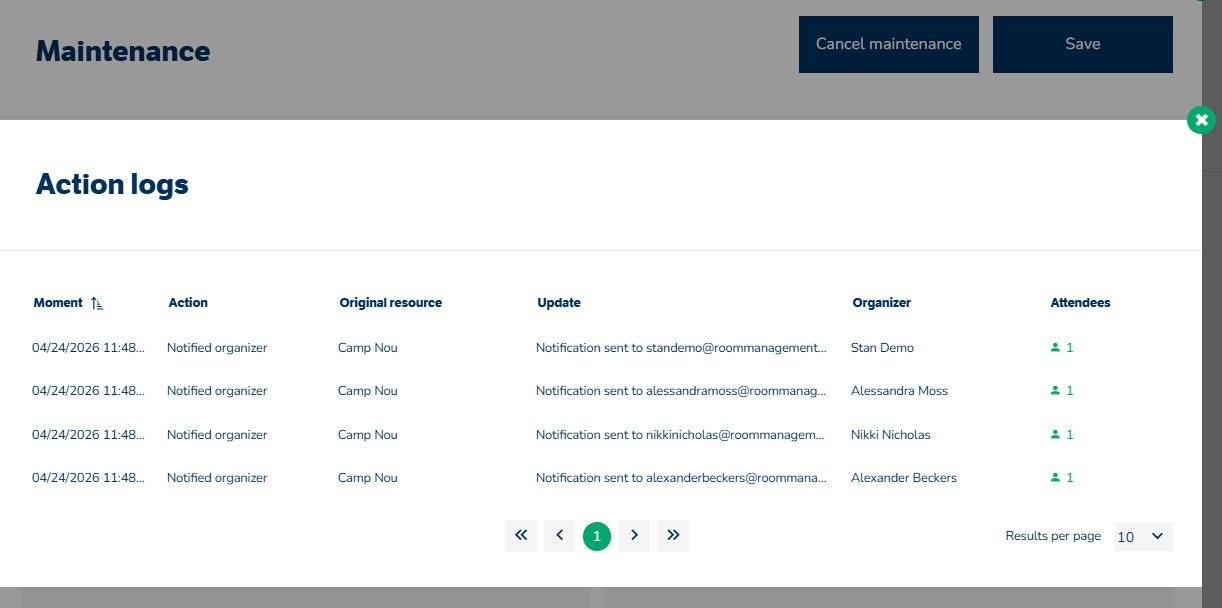Image resolution: width=1222 pixels, height=608 pixels.
Task: Close the Action logs dialog
Action: pyautogui.click(x=1201, y=120)
